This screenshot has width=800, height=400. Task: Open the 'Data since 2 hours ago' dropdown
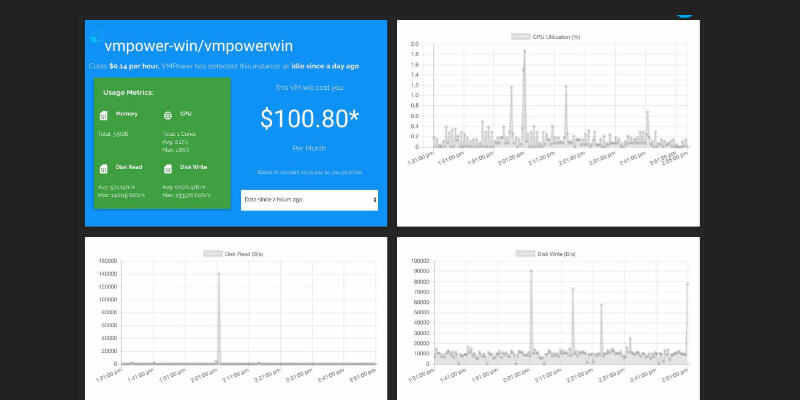point(309,200)
